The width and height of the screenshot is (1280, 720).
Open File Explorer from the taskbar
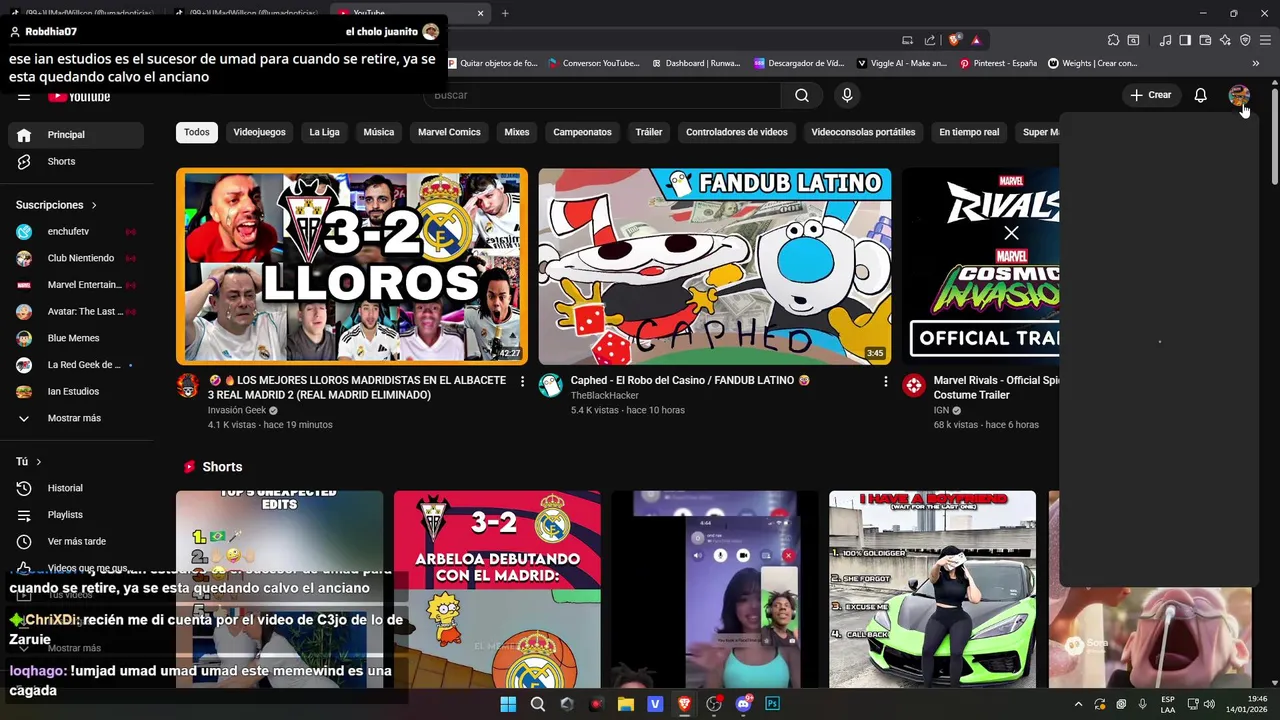626,704
